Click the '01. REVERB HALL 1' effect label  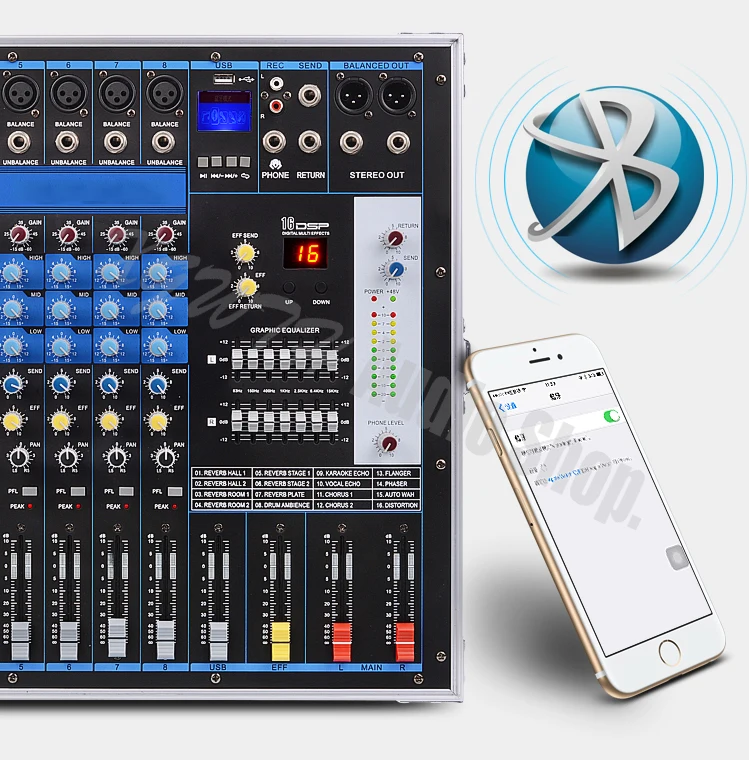pos(220,473)
